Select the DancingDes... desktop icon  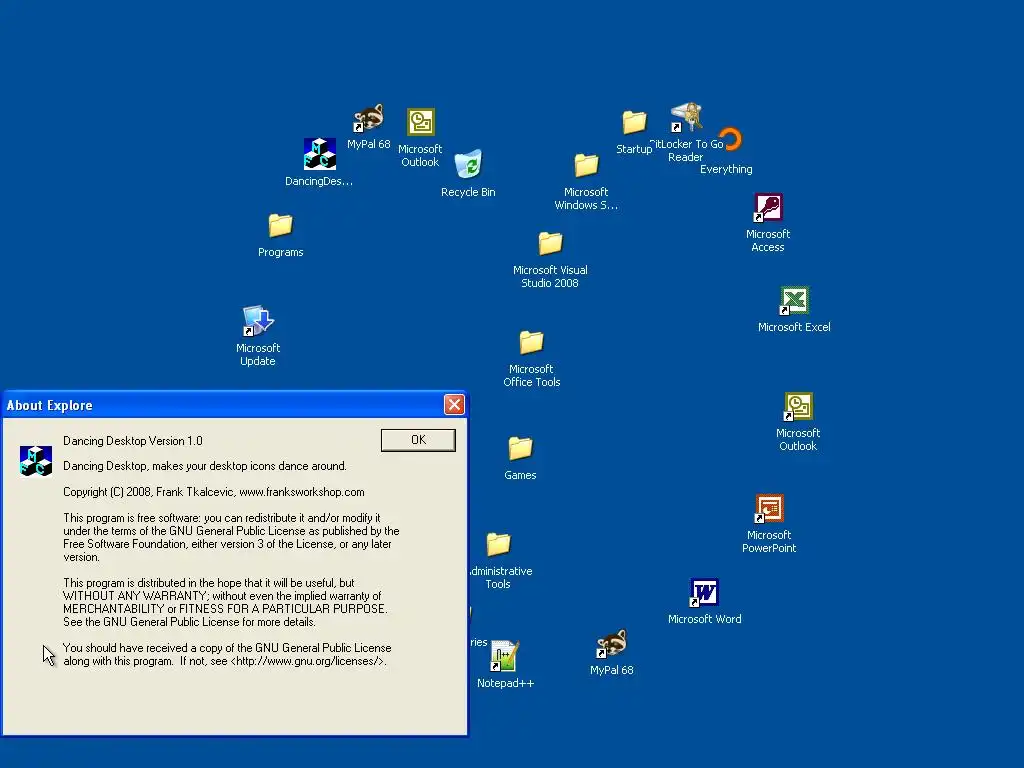point(319,154)
